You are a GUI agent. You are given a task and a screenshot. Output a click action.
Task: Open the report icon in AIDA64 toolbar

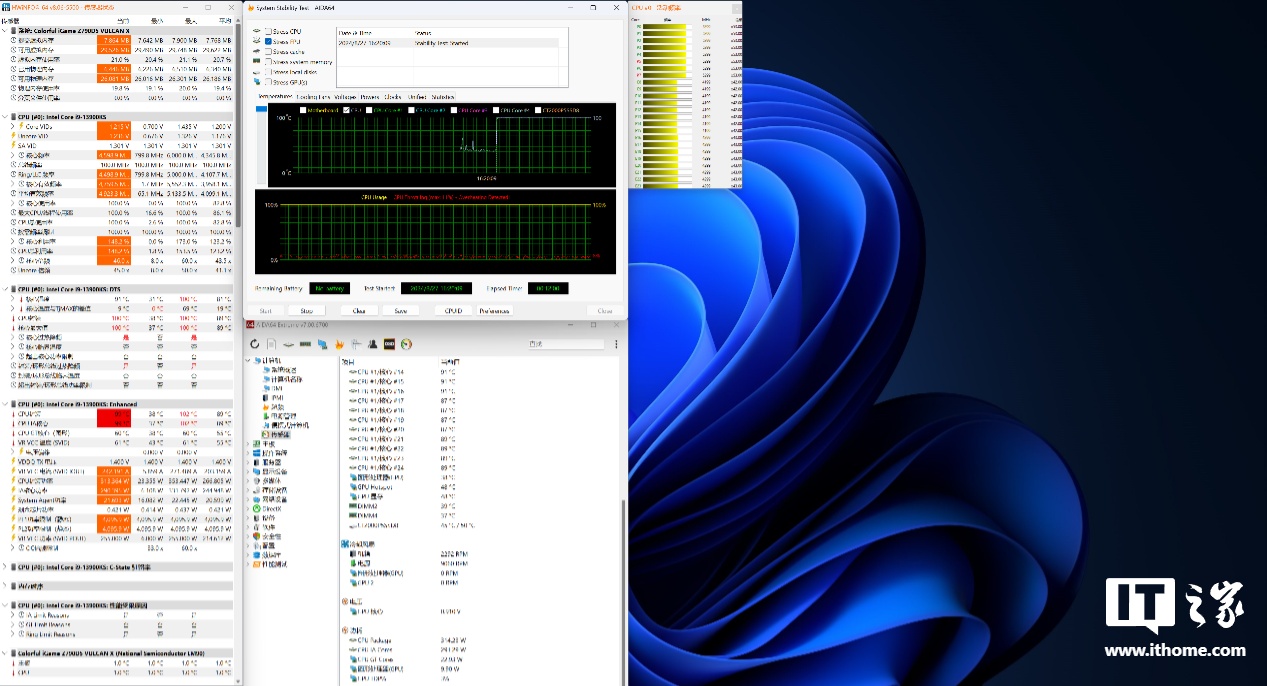[271, 344]
